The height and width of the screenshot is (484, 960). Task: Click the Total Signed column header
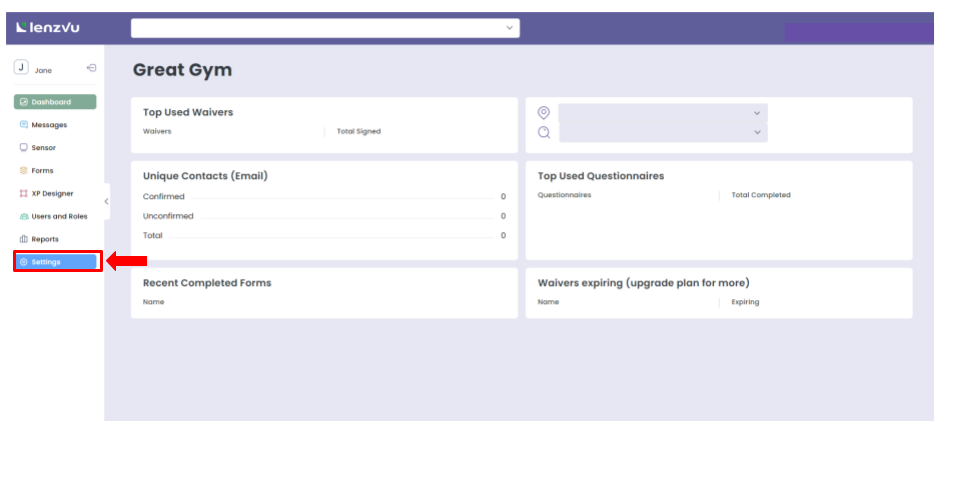(x=359, y=131)
